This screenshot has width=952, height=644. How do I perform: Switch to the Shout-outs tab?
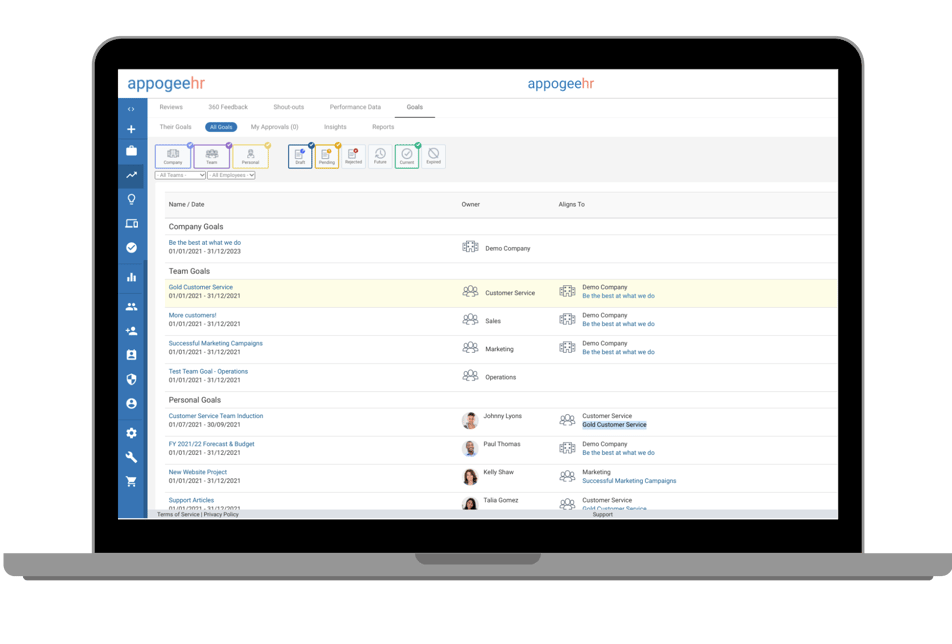[288, 107]
